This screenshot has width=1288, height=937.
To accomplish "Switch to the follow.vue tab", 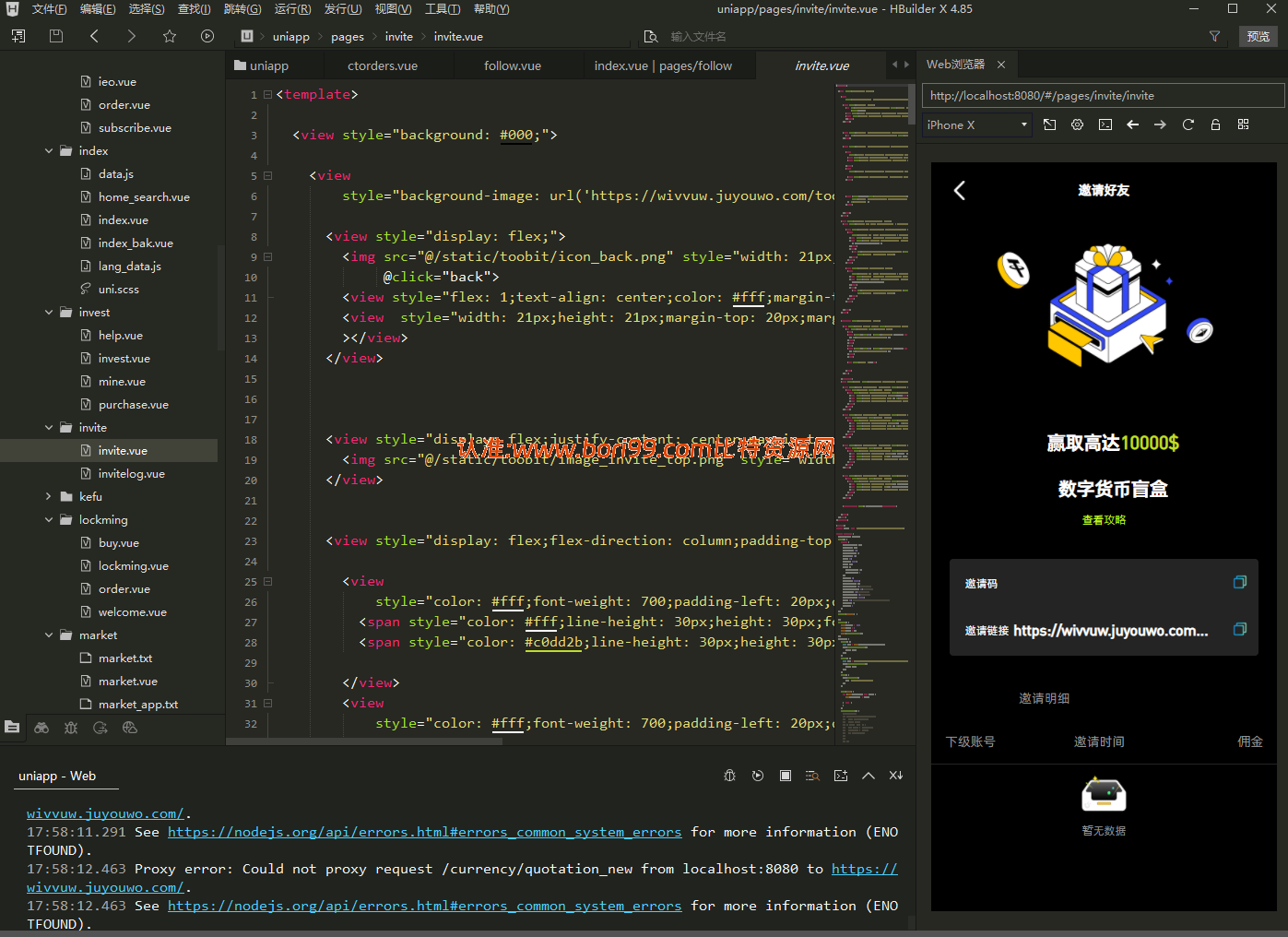I will pos(513,65).
